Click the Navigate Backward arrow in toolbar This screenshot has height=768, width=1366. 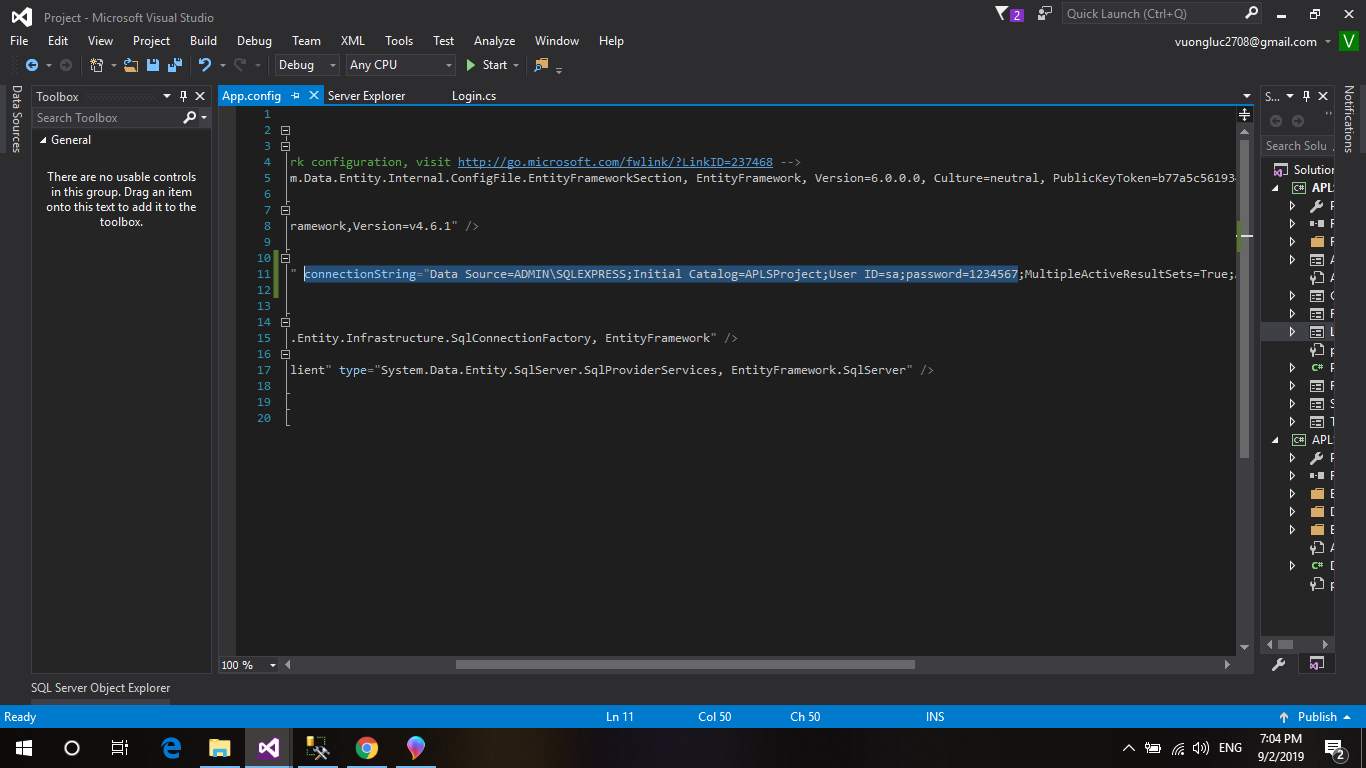(x=31, y=65)
